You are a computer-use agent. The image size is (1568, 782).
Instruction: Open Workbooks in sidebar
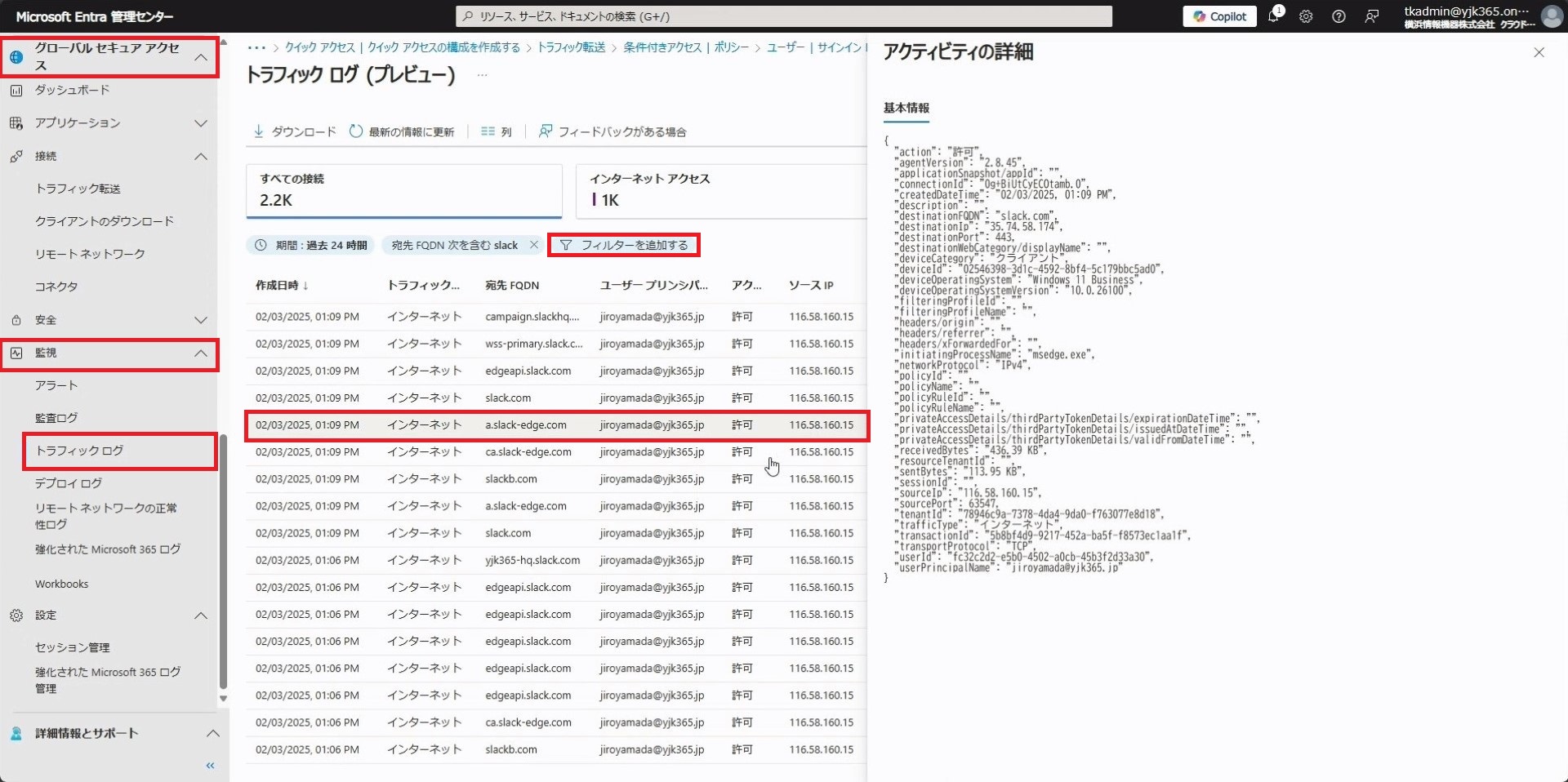[61, 584]
